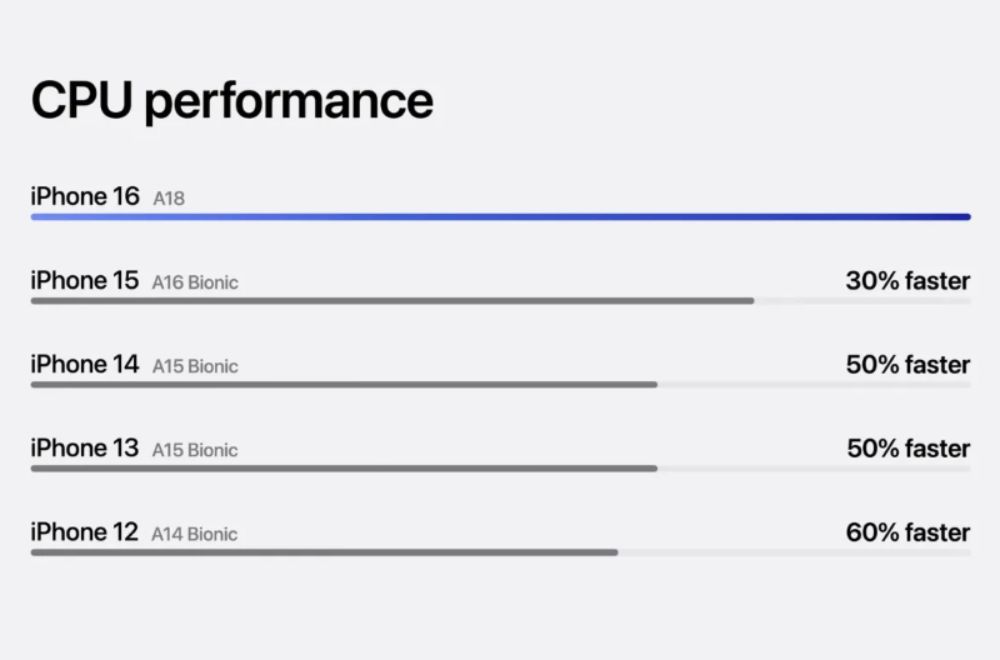Click the A18 chip label
Screen dimensions: 1000x660
169,199
